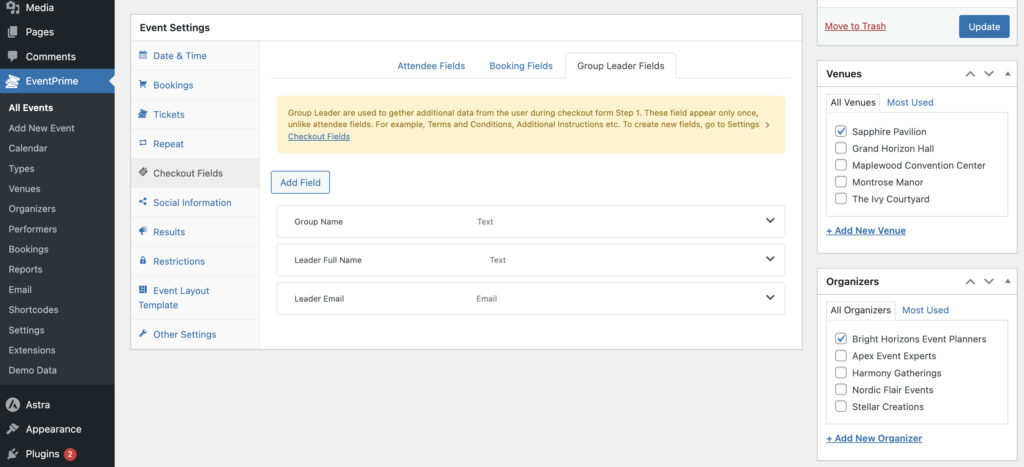
Task: Click the Bookings cart icon
Action: click(144, 85)
